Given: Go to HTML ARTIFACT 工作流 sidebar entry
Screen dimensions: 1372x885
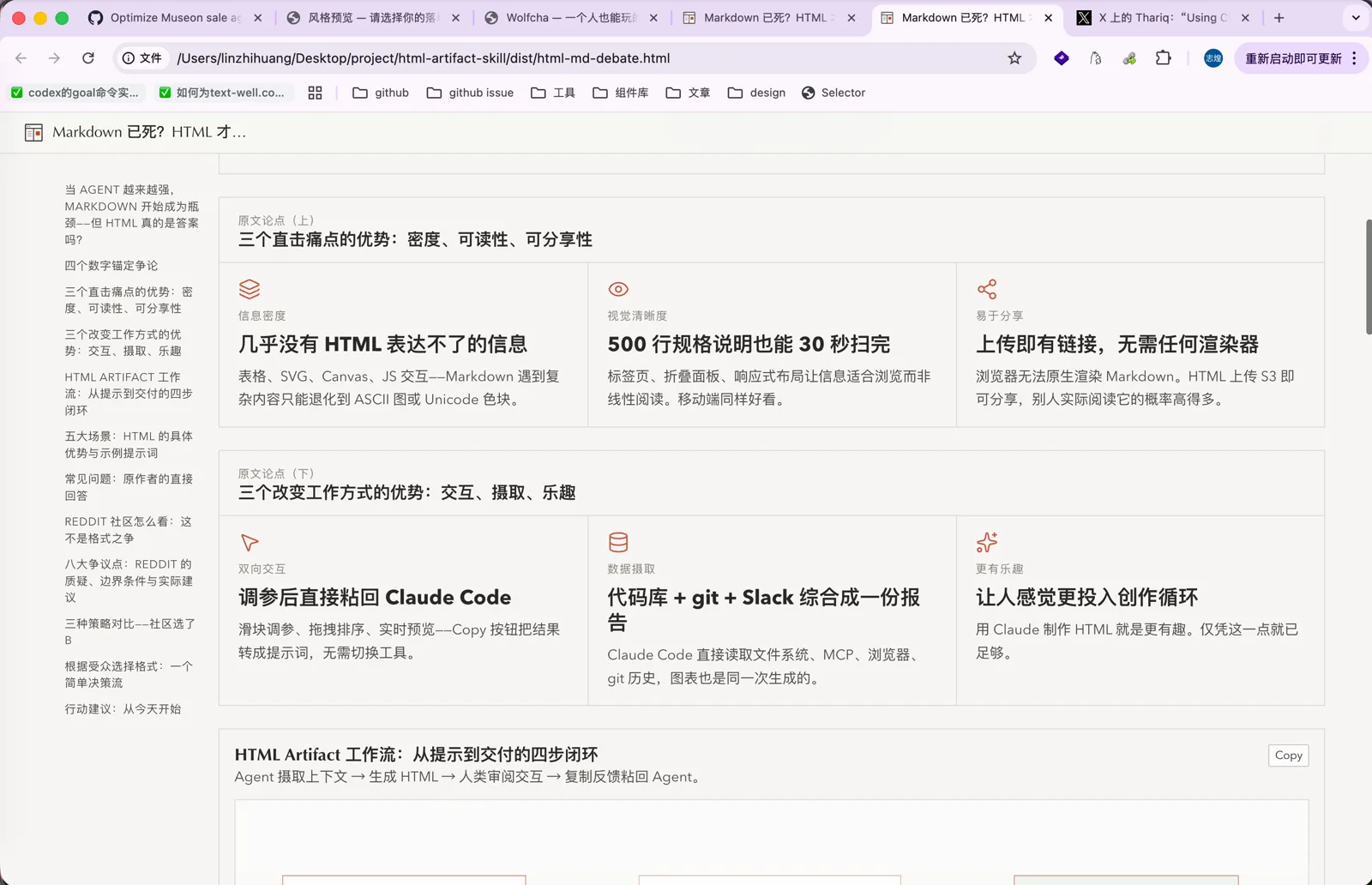Looking at the screenshot, I should coord(129,394).
